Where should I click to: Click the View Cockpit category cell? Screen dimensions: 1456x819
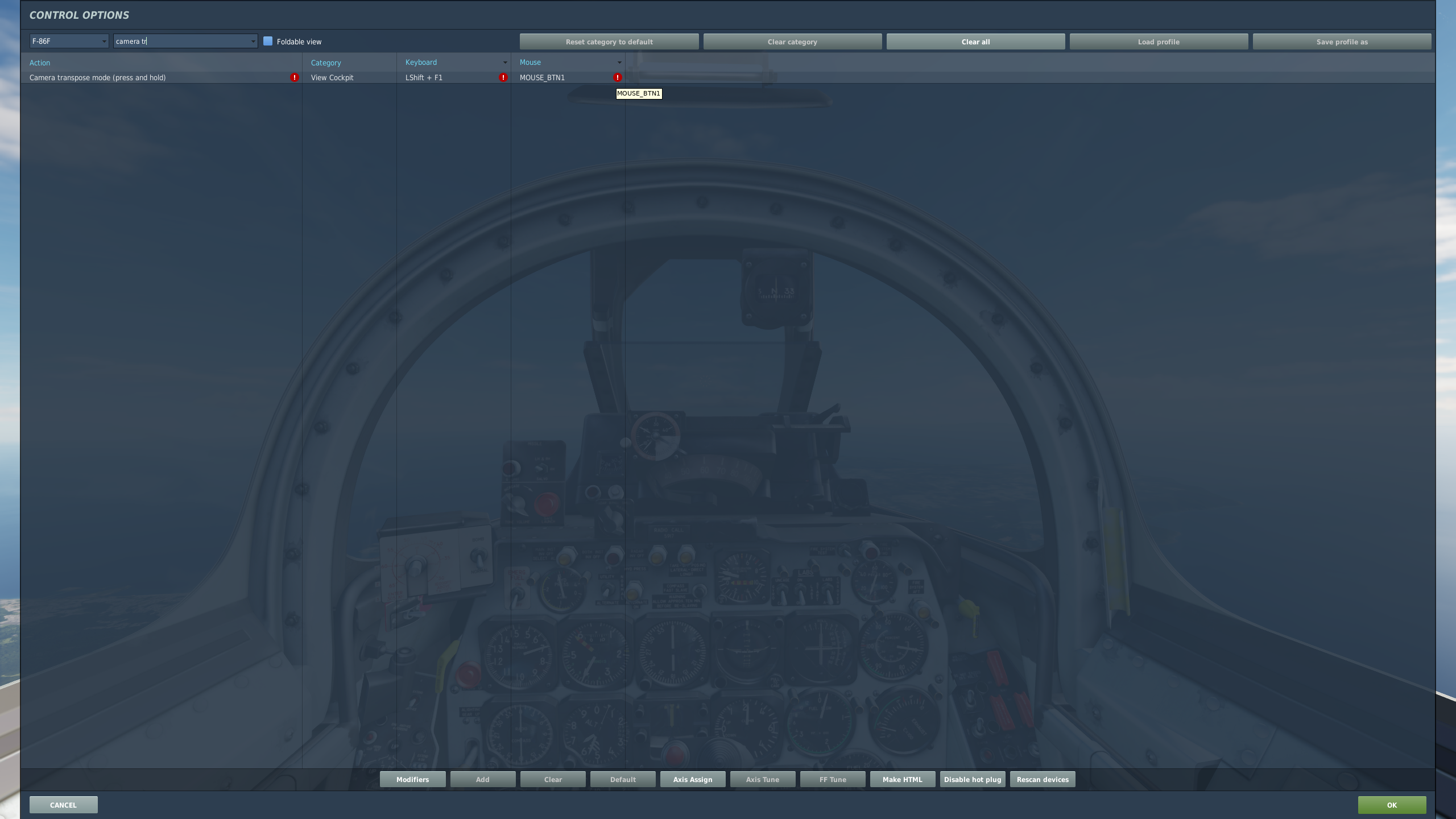click(x=349, y=77)
